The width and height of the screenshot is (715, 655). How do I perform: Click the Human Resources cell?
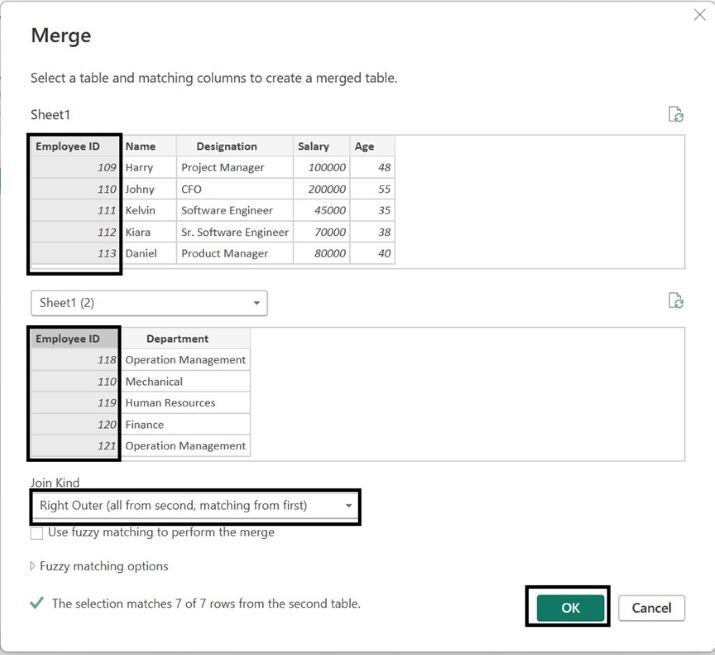(x=170, y=403)
